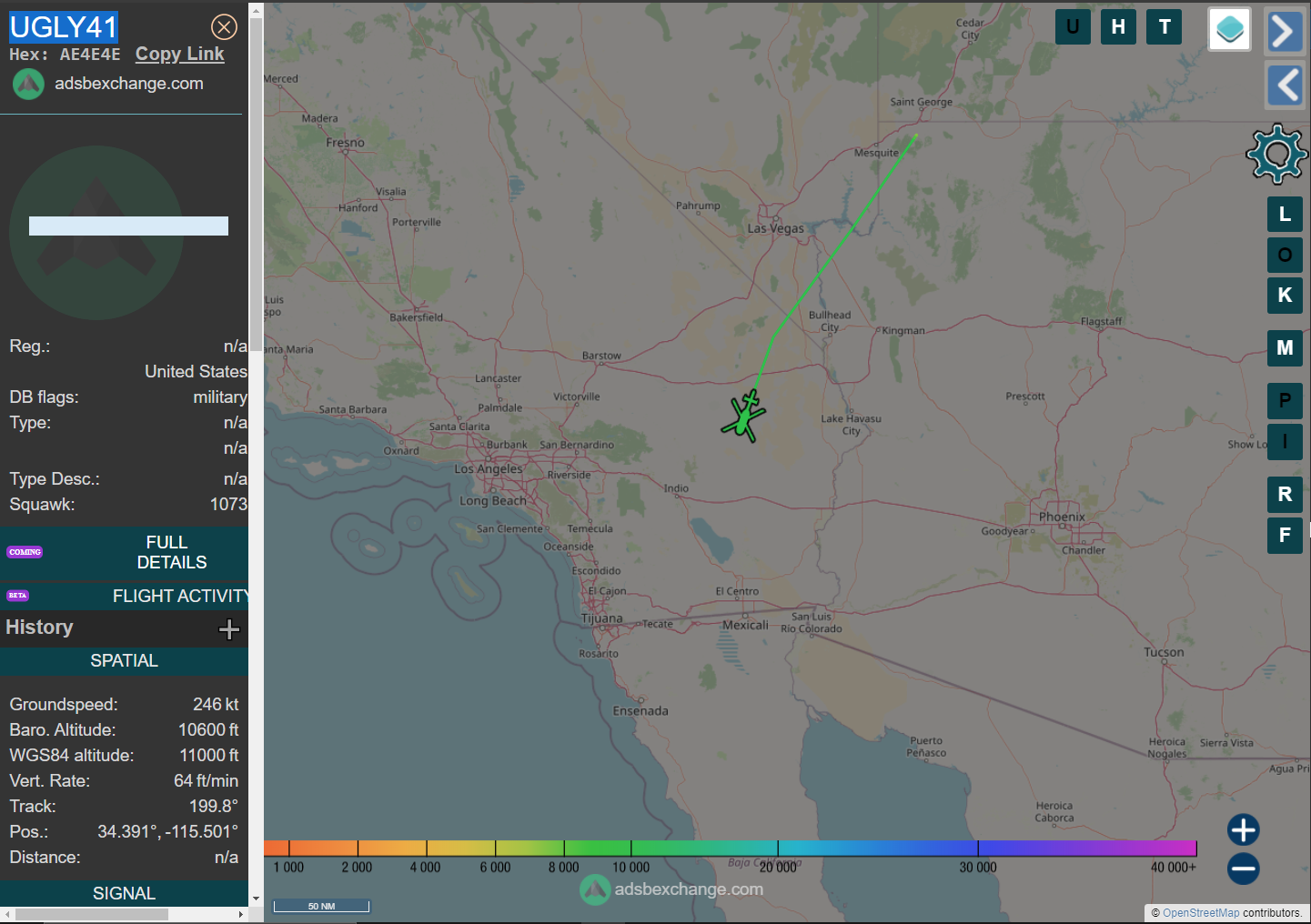Click the 50 NM map scale bar

click(321, 906)
